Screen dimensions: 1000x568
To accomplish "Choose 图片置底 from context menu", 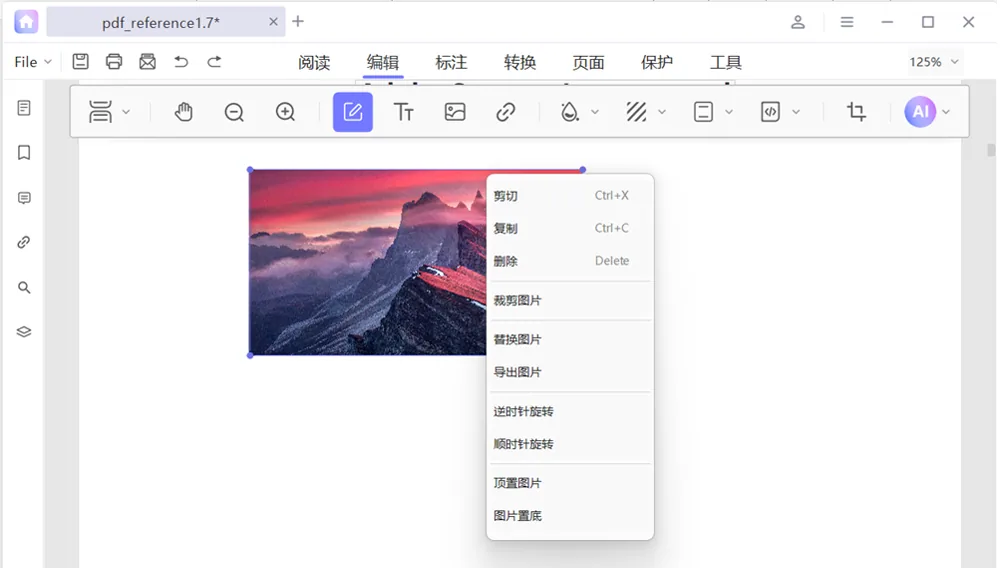I will [570, 516].
